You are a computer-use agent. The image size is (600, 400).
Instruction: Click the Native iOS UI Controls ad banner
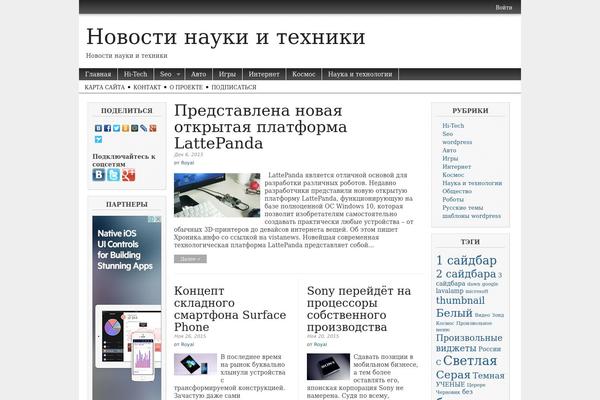(127, 308)
